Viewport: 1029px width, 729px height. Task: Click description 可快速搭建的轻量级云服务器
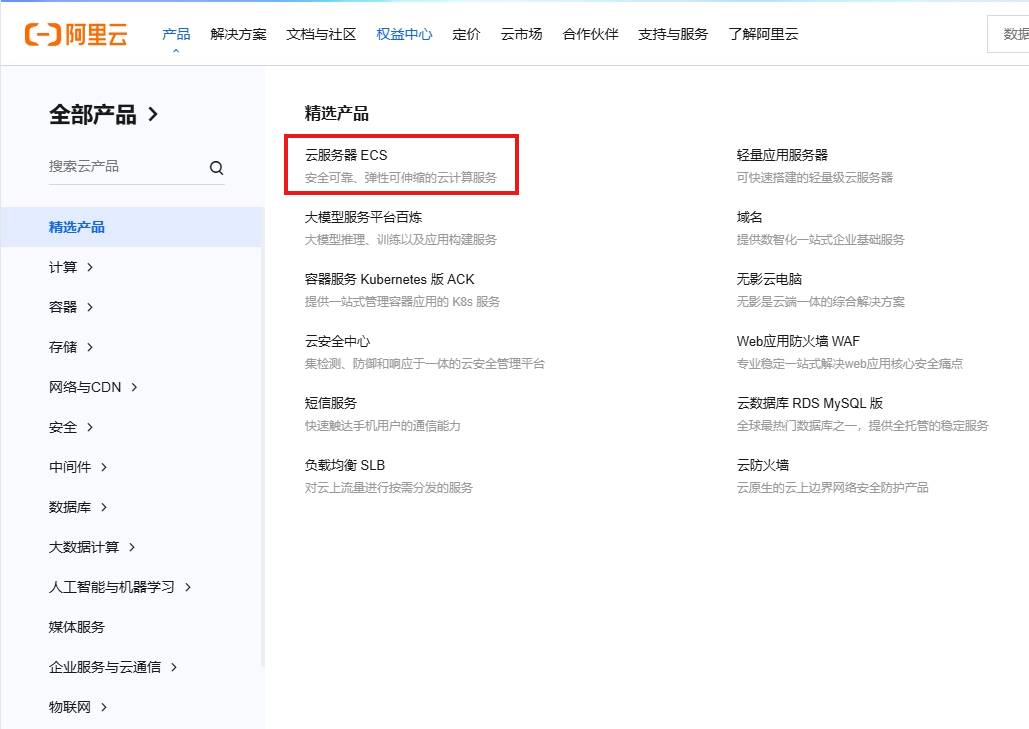(814, 177)
